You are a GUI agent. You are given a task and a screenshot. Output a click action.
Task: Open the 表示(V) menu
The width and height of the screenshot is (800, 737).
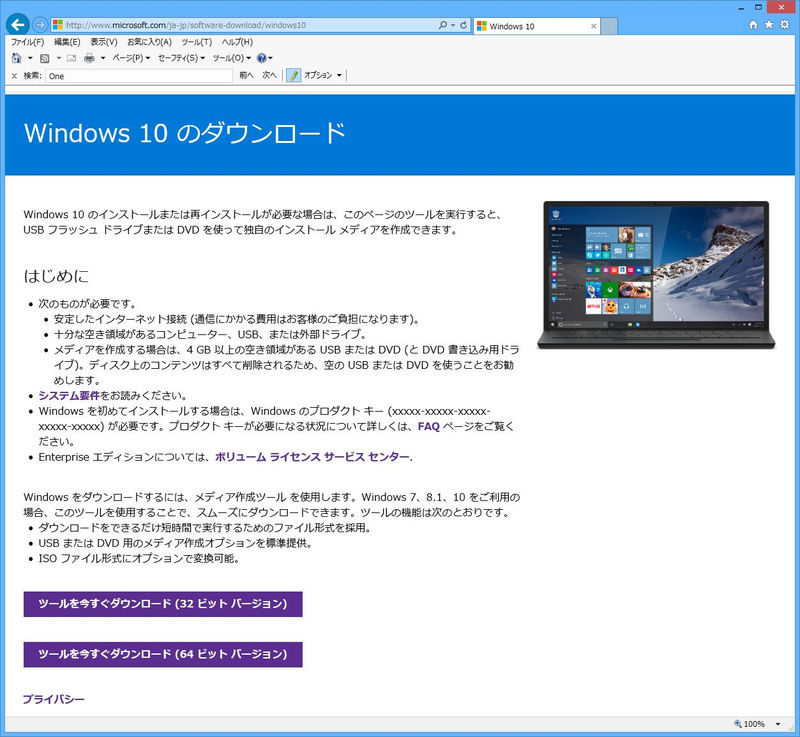(x=104, y=42)
